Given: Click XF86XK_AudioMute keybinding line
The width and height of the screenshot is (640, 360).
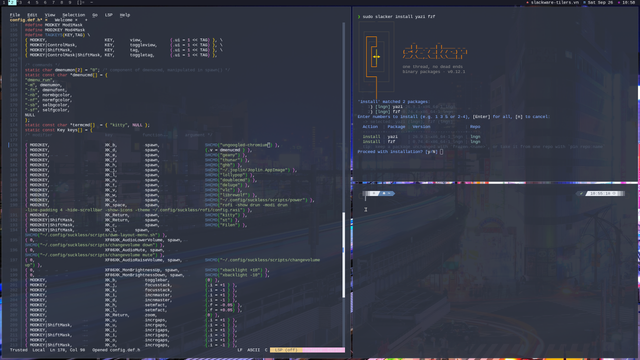Looking at the screenshot, I should (x=94, y=250).
